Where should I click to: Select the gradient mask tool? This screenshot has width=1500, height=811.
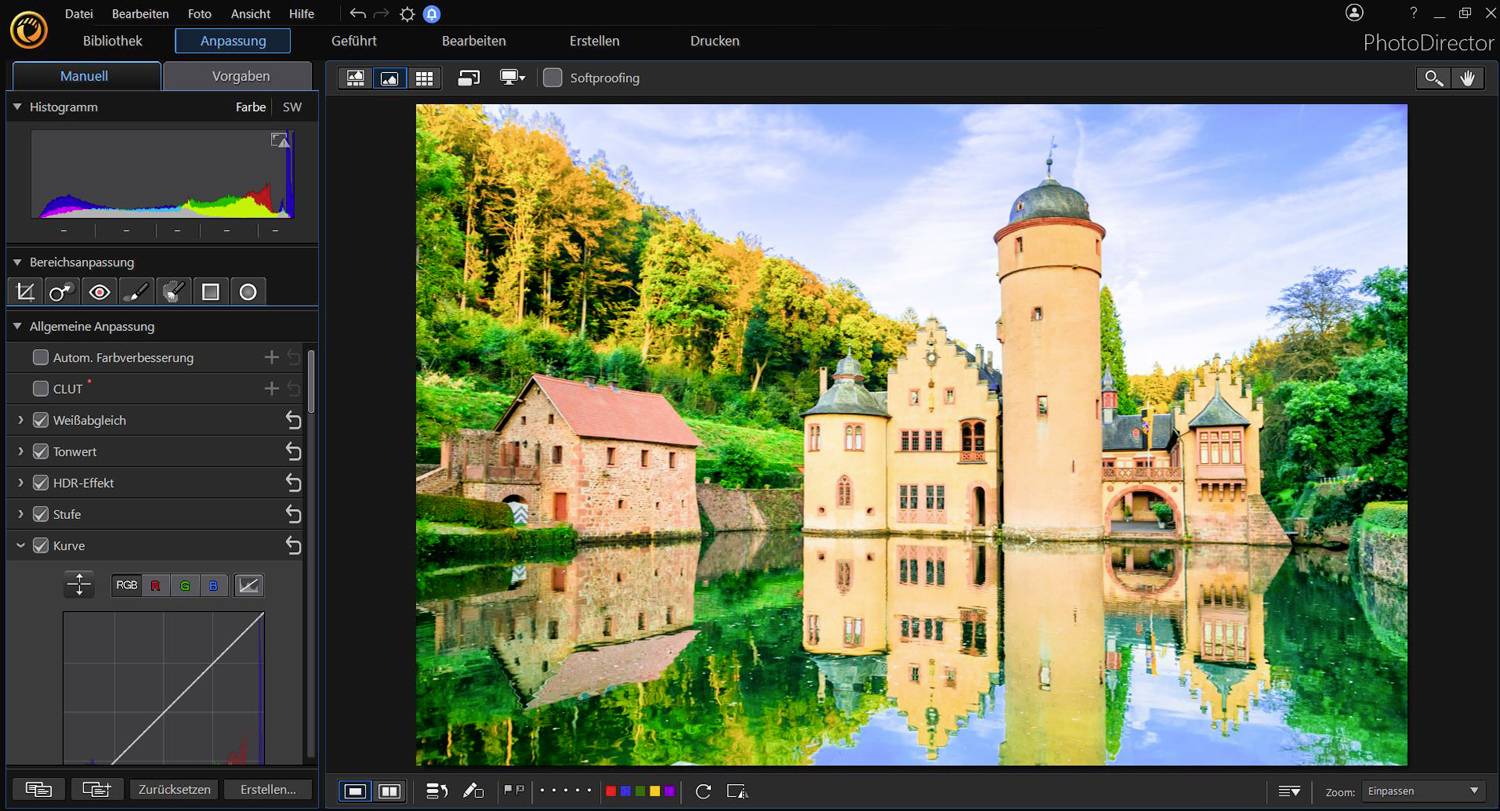[210, 291]
